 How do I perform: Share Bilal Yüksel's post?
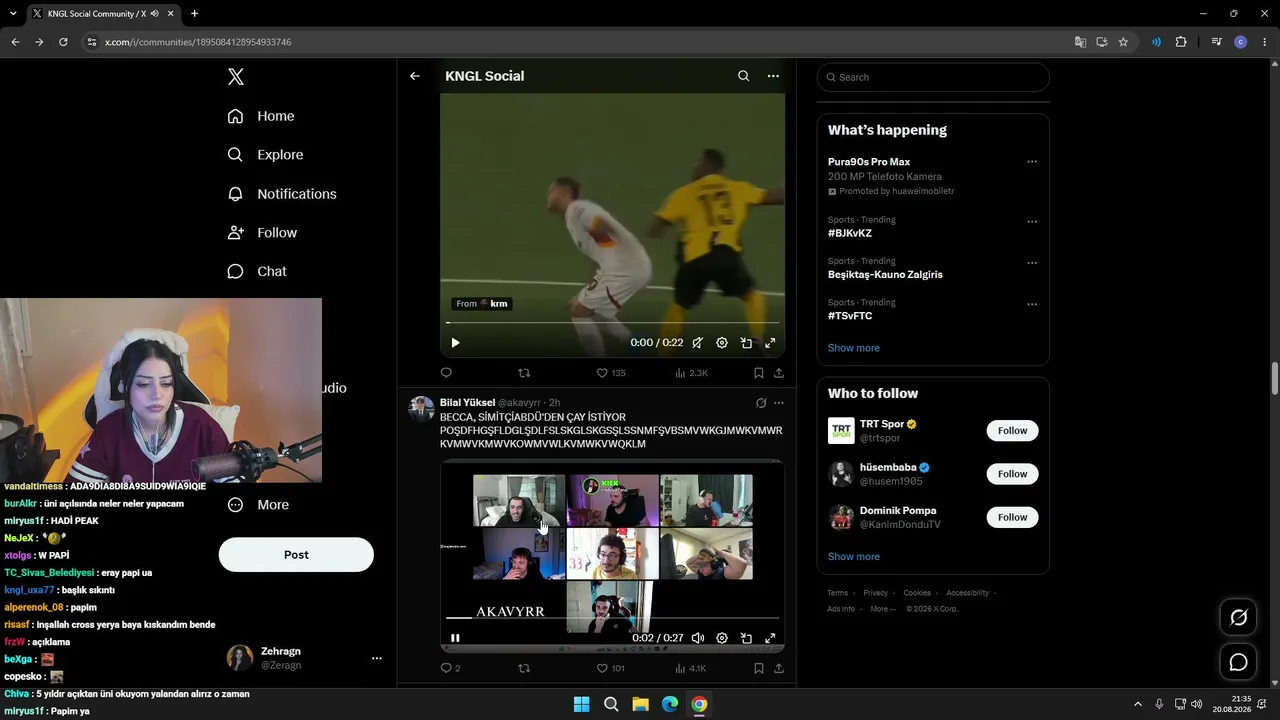pos(779,668)
